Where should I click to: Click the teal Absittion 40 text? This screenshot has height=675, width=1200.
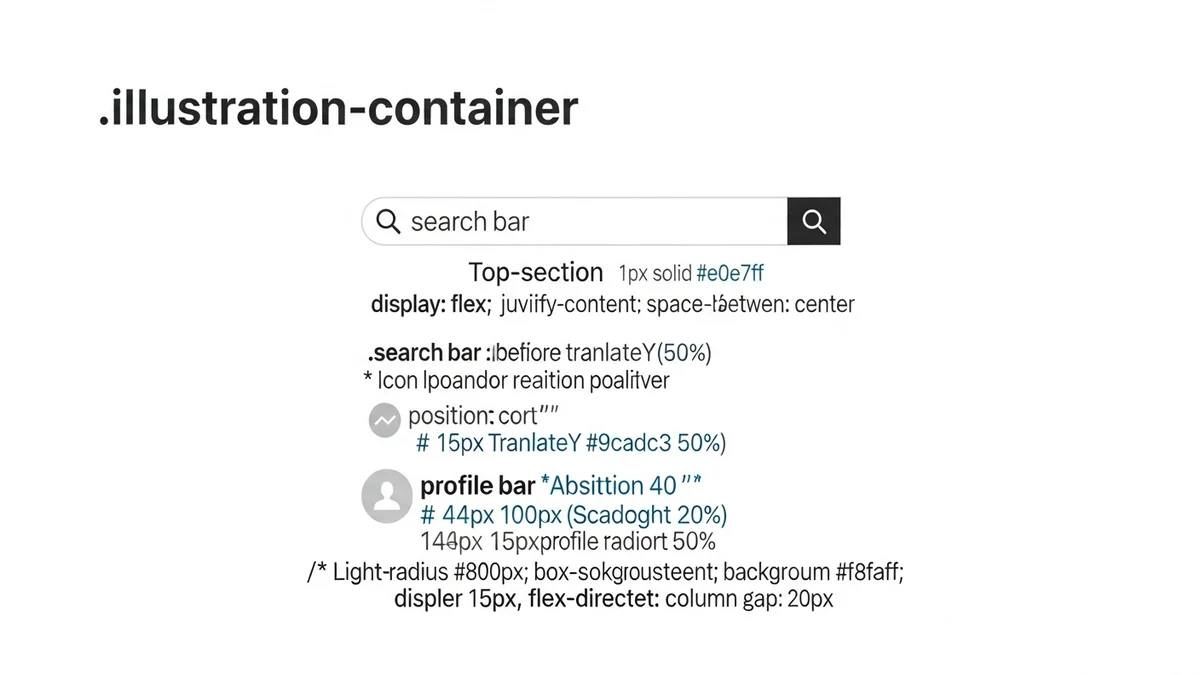click(621, 486)
